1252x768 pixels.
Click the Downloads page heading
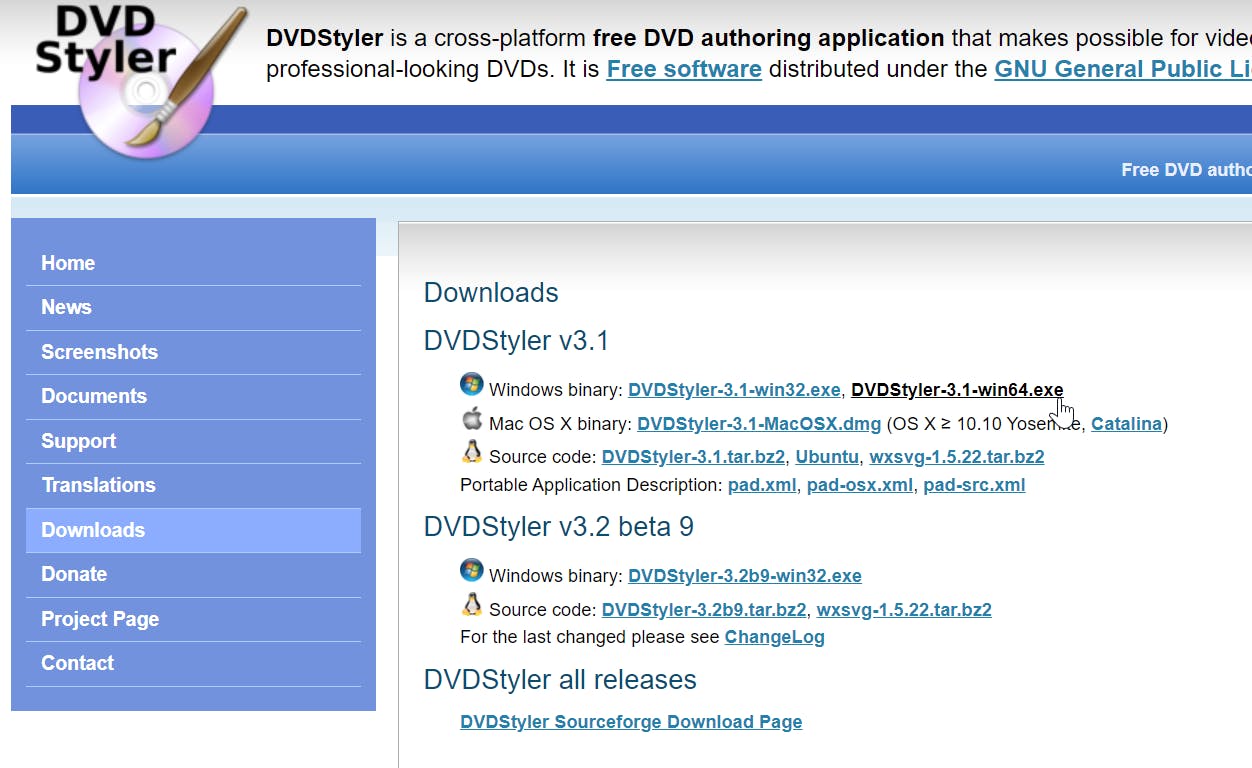(x=491, y=293)
